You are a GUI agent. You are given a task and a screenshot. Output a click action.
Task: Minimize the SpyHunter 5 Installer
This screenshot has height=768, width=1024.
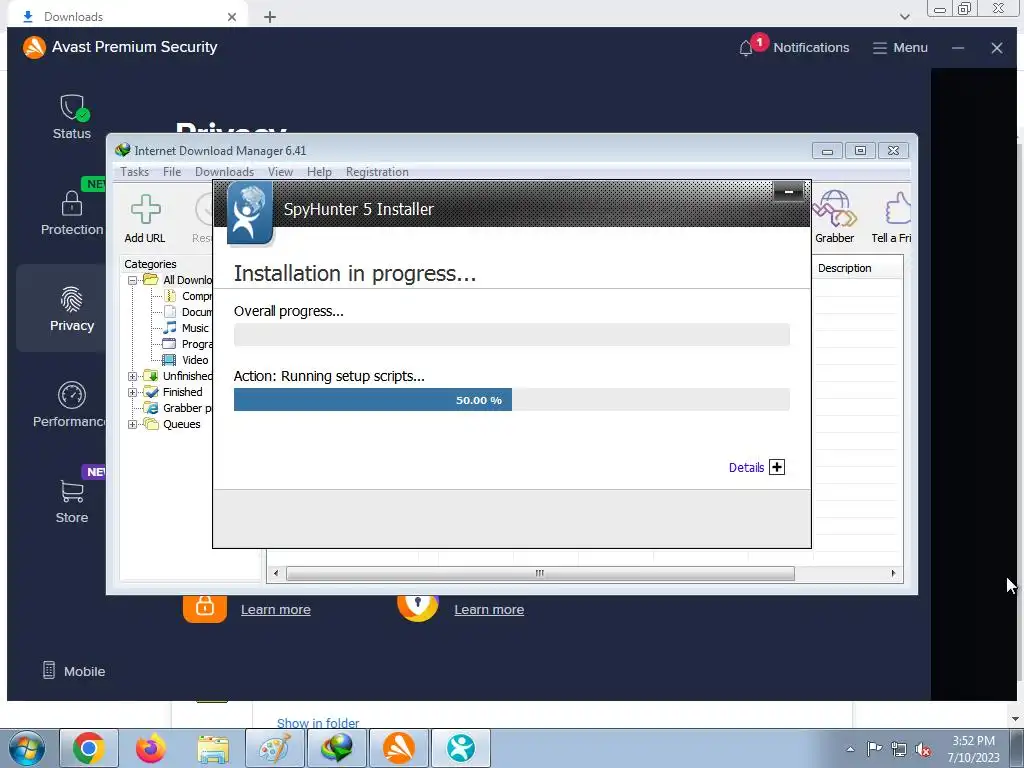(x=789, y=192)
